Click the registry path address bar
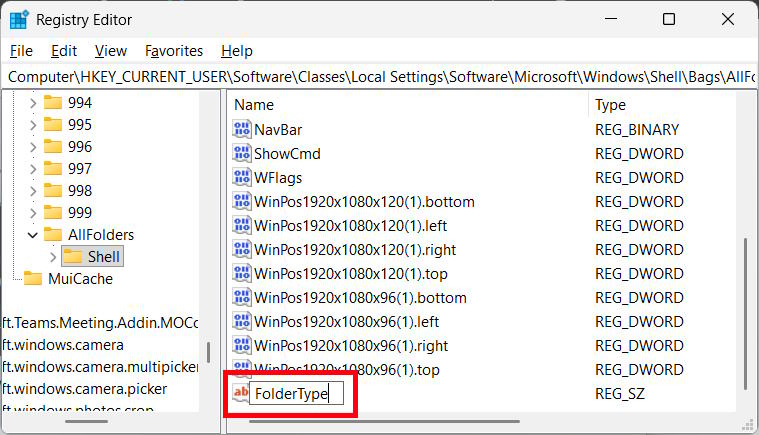 pyautogui.click(x=381, y=77)
